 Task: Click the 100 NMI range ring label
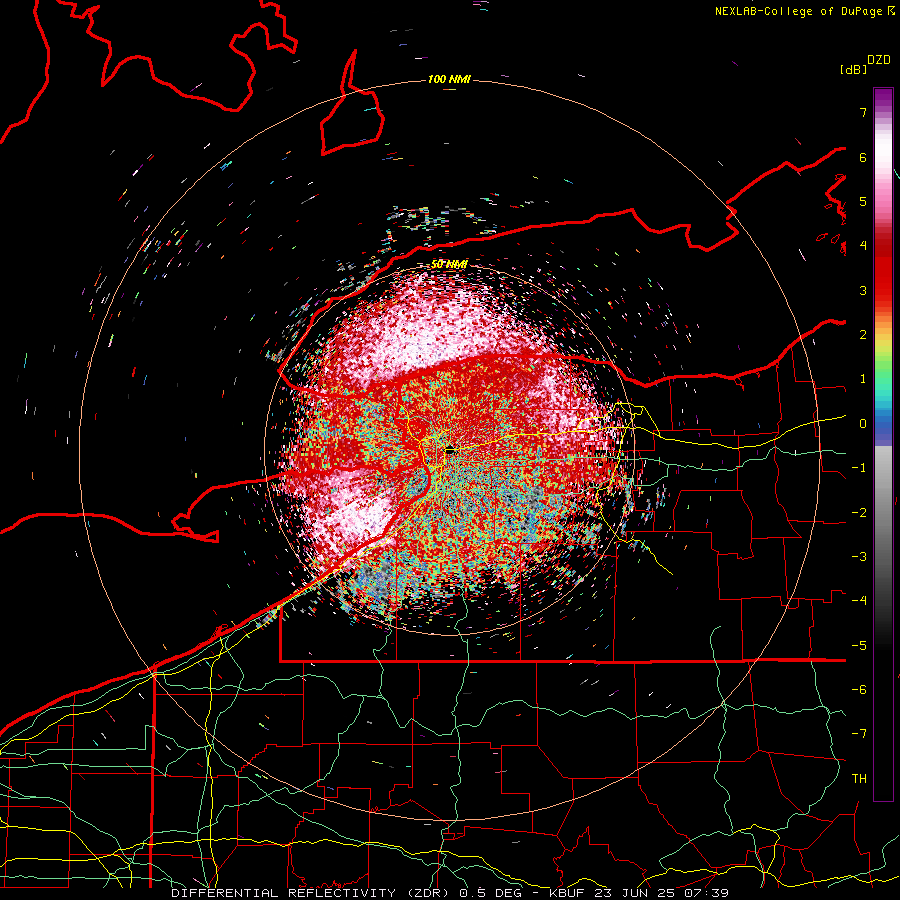click(x=449, y=79)
